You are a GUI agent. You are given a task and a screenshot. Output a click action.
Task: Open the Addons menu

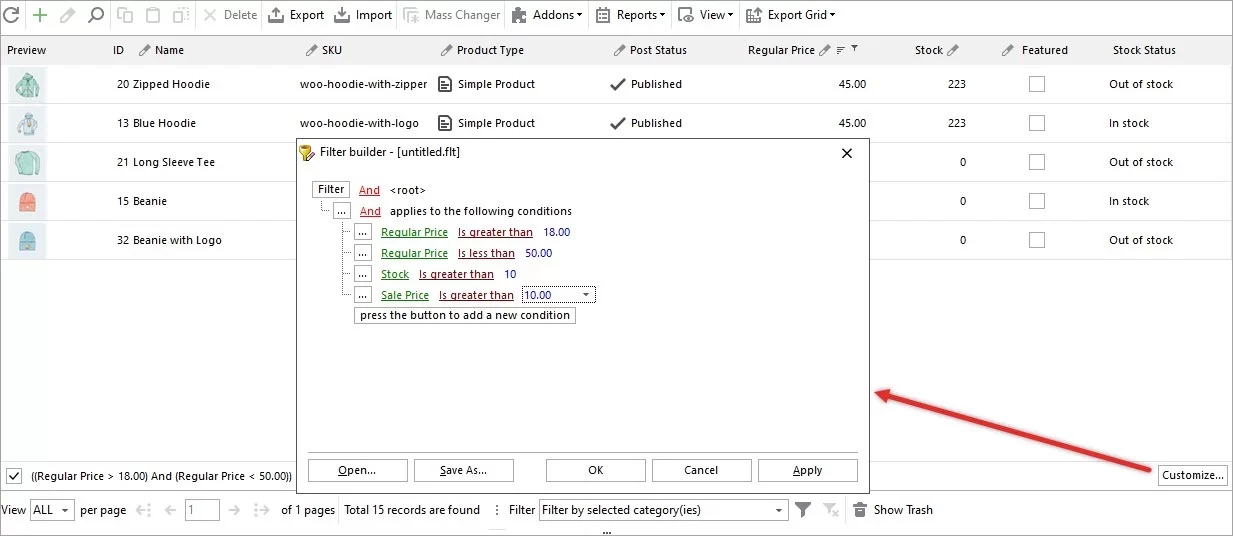[547, 15]
